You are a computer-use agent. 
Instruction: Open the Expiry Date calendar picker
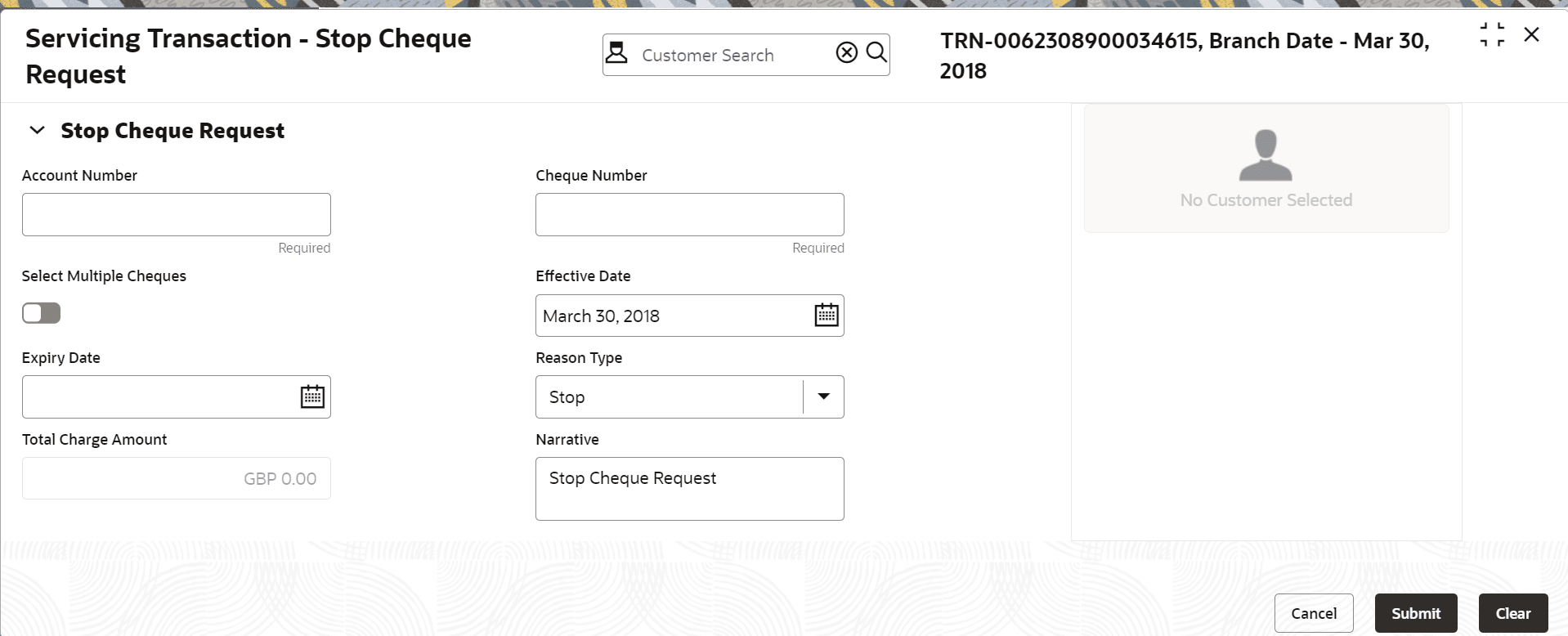(x=312, y=396)
